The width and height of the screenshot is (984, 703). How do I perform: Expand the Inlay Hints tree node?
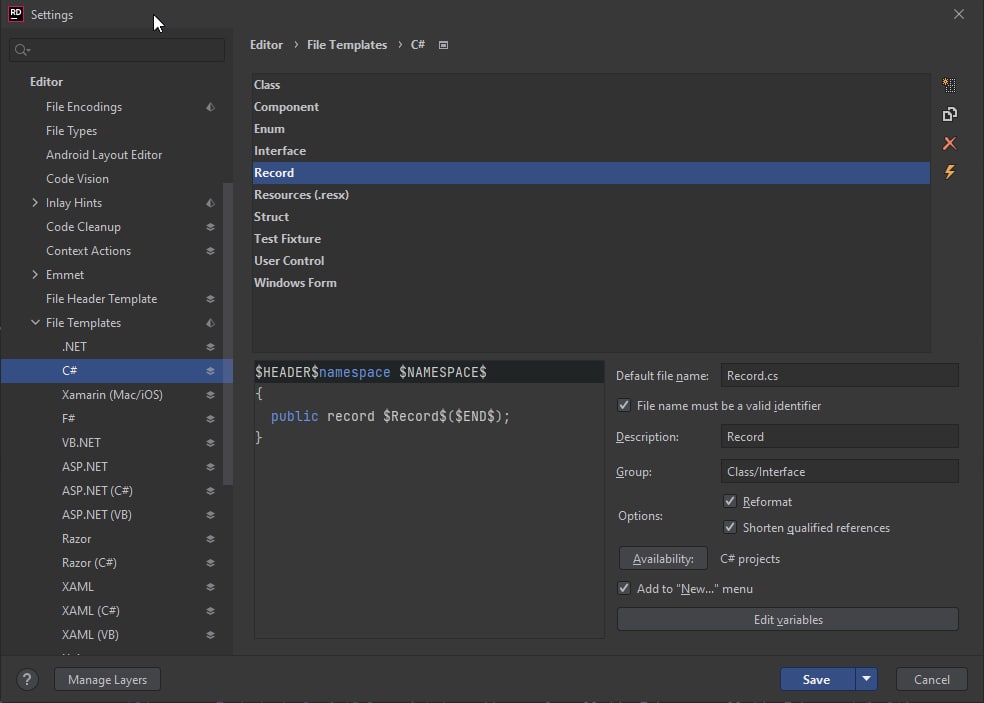(x=36, y=203)
